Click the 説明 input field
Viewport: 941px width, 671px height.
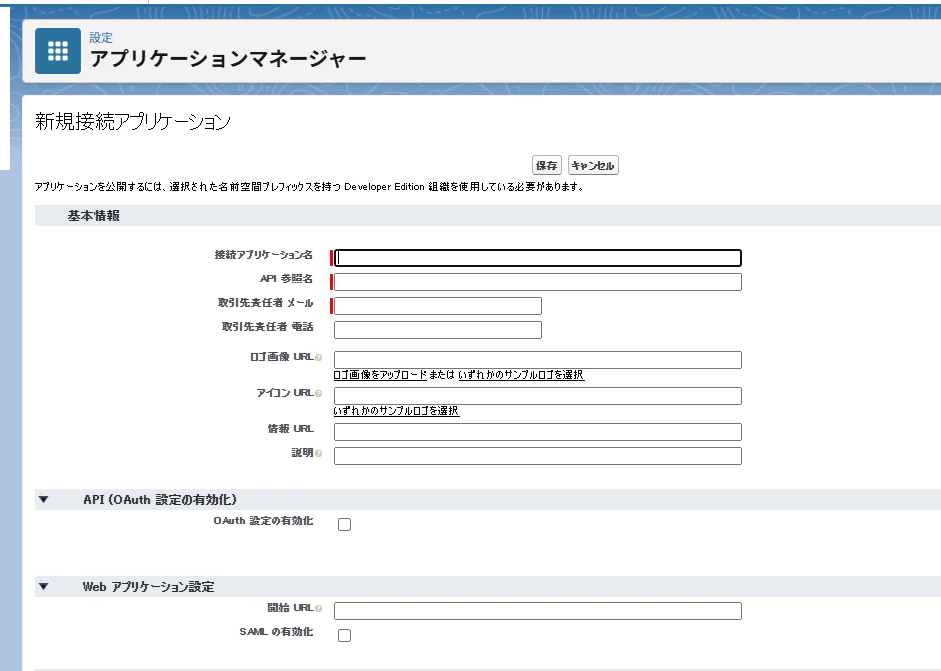click(538, 456)
